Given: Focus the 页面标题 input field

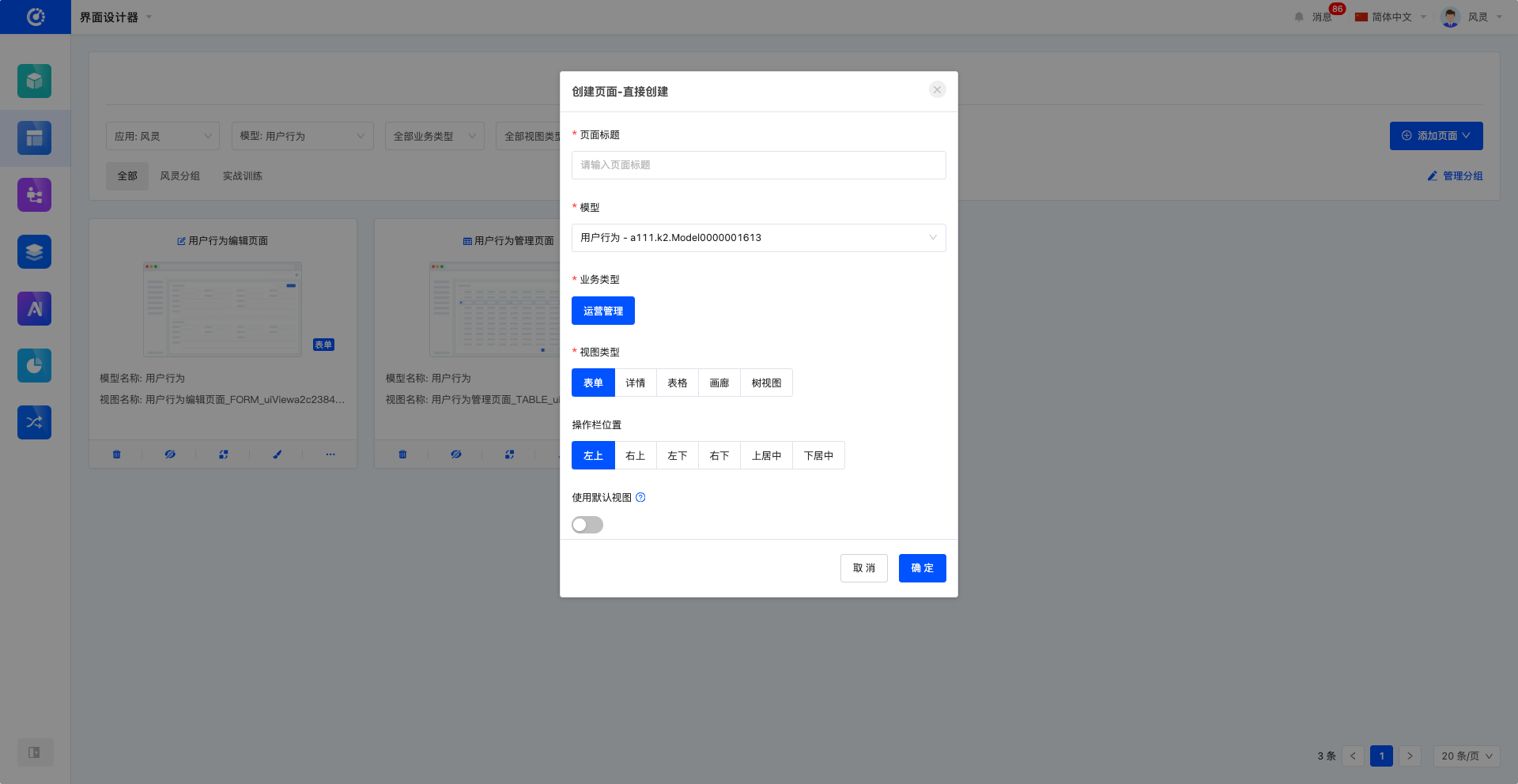Looking at the screenshot, I should 758,165.
